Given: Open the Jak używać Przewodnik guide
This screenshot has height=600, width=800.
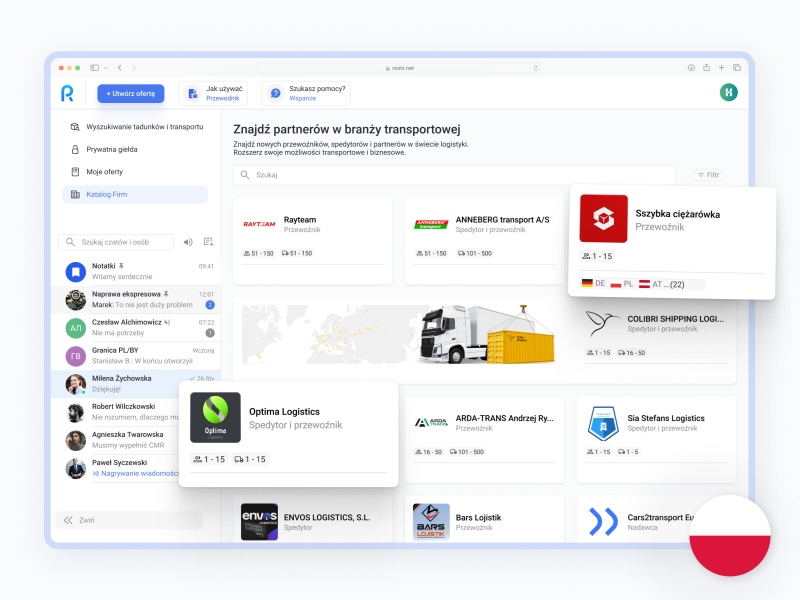Looking at the screenshot, I should (x=213, y=93).
